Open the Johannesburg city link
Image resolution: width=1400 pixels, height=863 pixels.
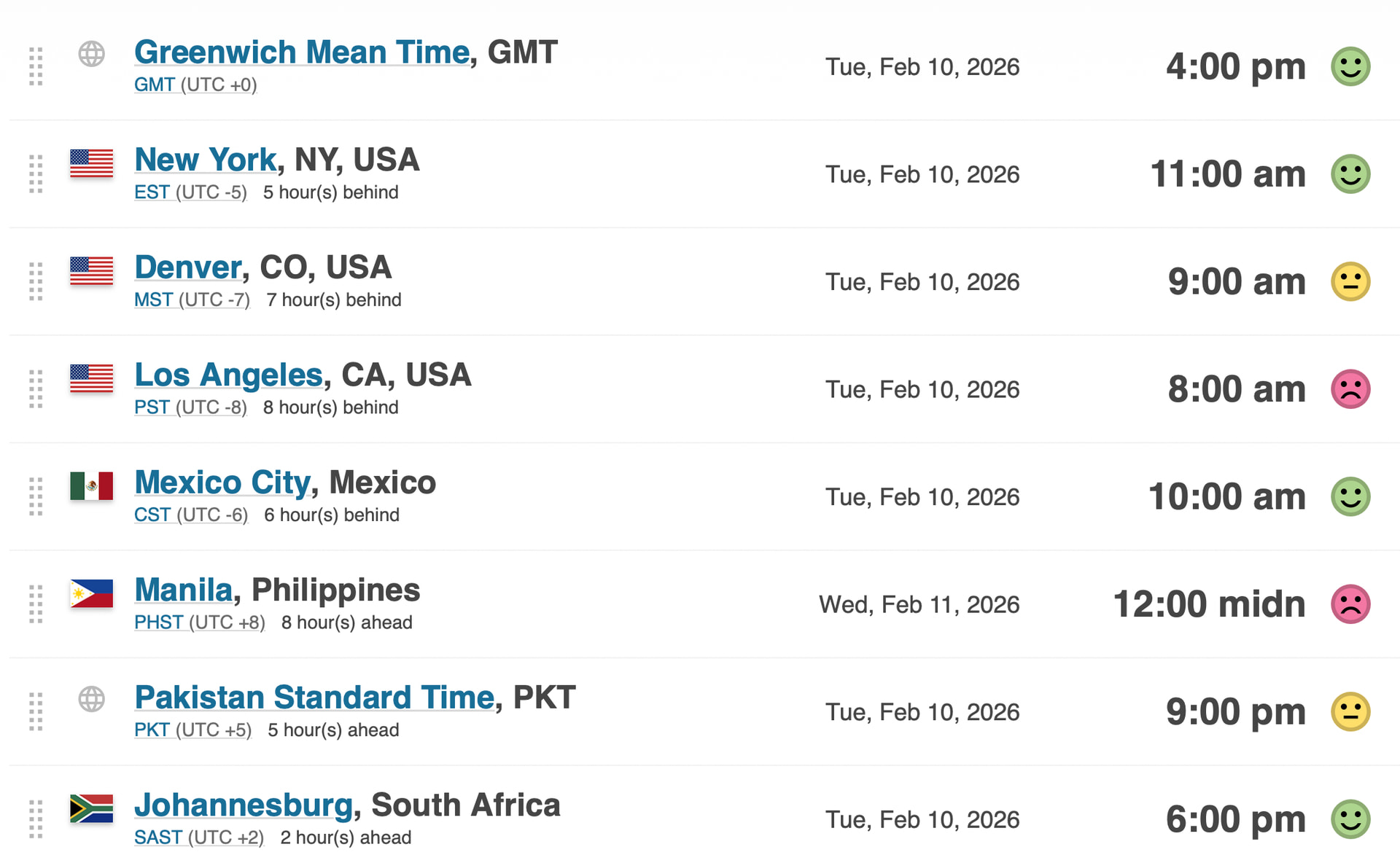244,805
